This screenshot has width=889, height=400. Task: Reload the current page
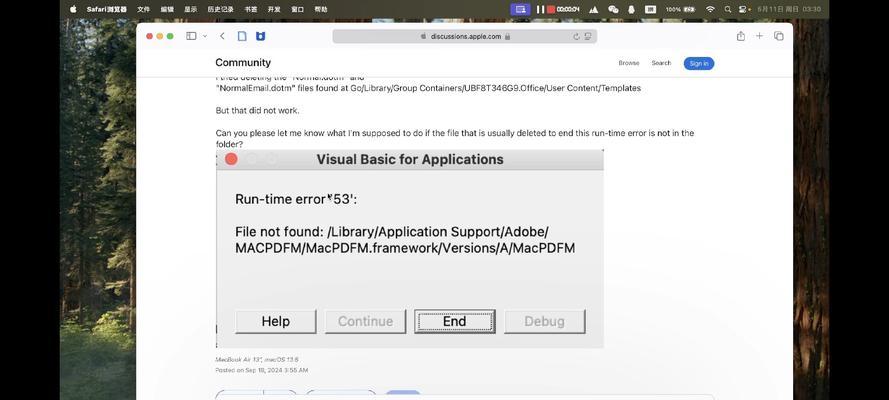[576, 36]
